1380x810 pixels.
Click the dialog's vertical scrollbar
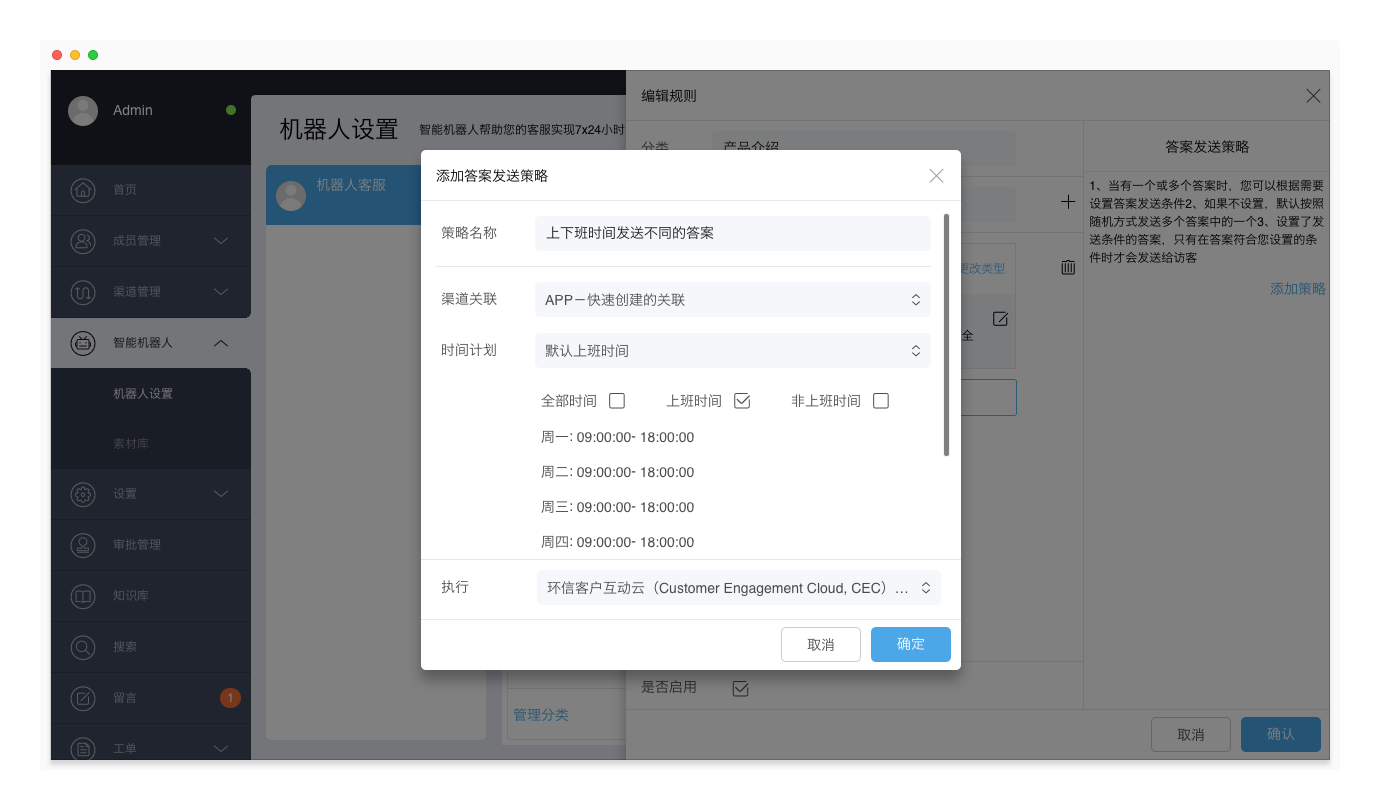tap(946, 335)
